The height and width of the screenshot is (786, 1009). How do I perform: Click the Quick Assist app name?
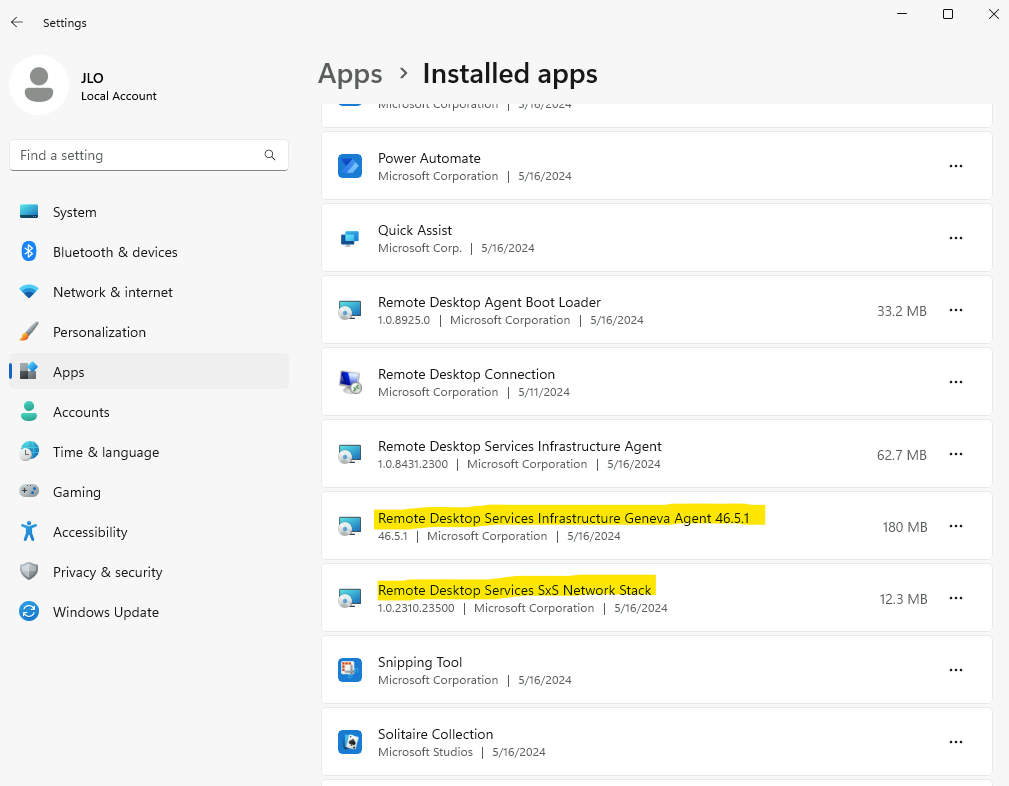414,230
